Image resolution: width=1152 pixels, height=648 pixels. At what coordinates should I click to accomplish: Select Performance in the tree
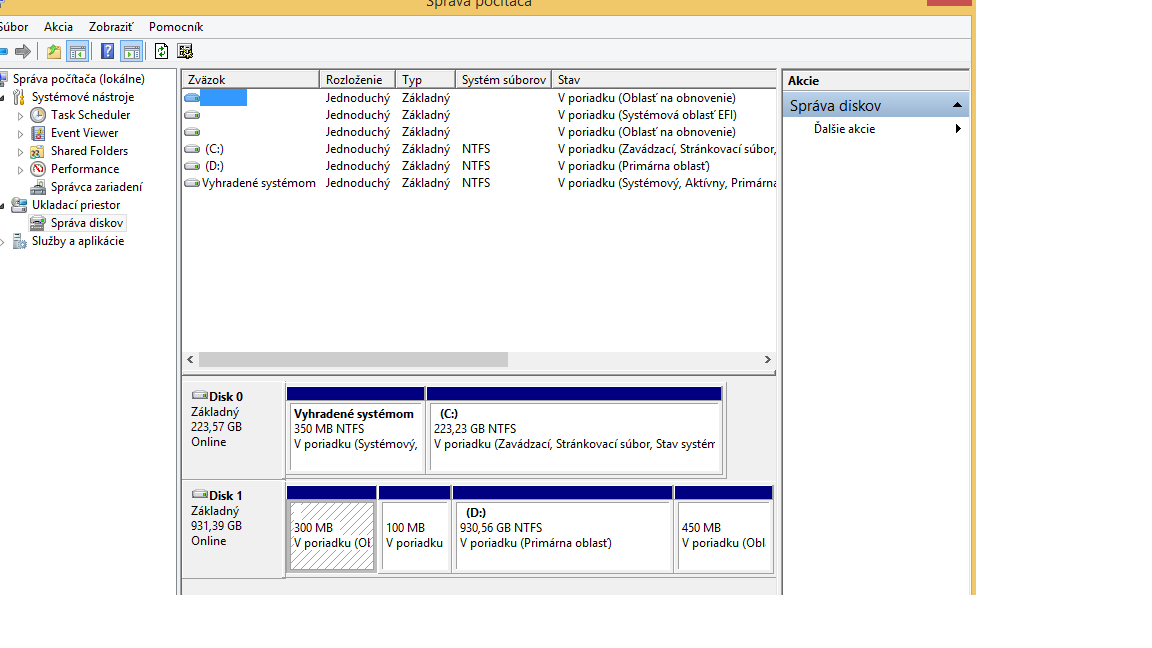(x=84, y=169)
